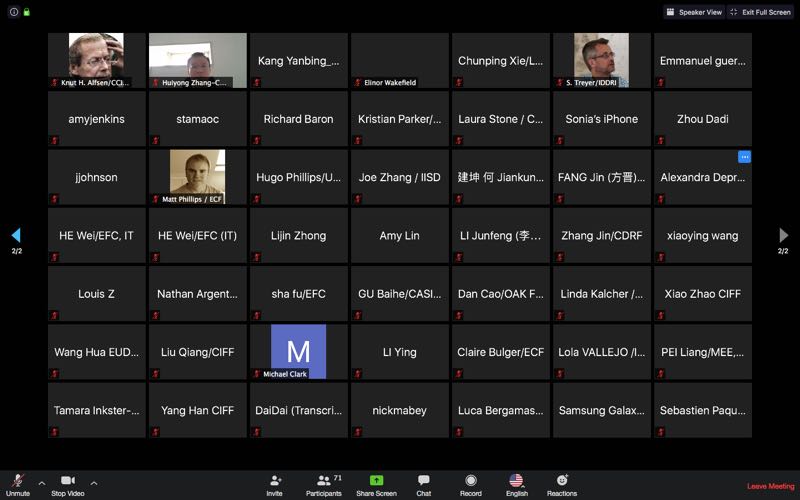Image resolution: width=800 pixels, height=500 pixels.
Task: Stop the camera video
Action: [x=66, y=484]
